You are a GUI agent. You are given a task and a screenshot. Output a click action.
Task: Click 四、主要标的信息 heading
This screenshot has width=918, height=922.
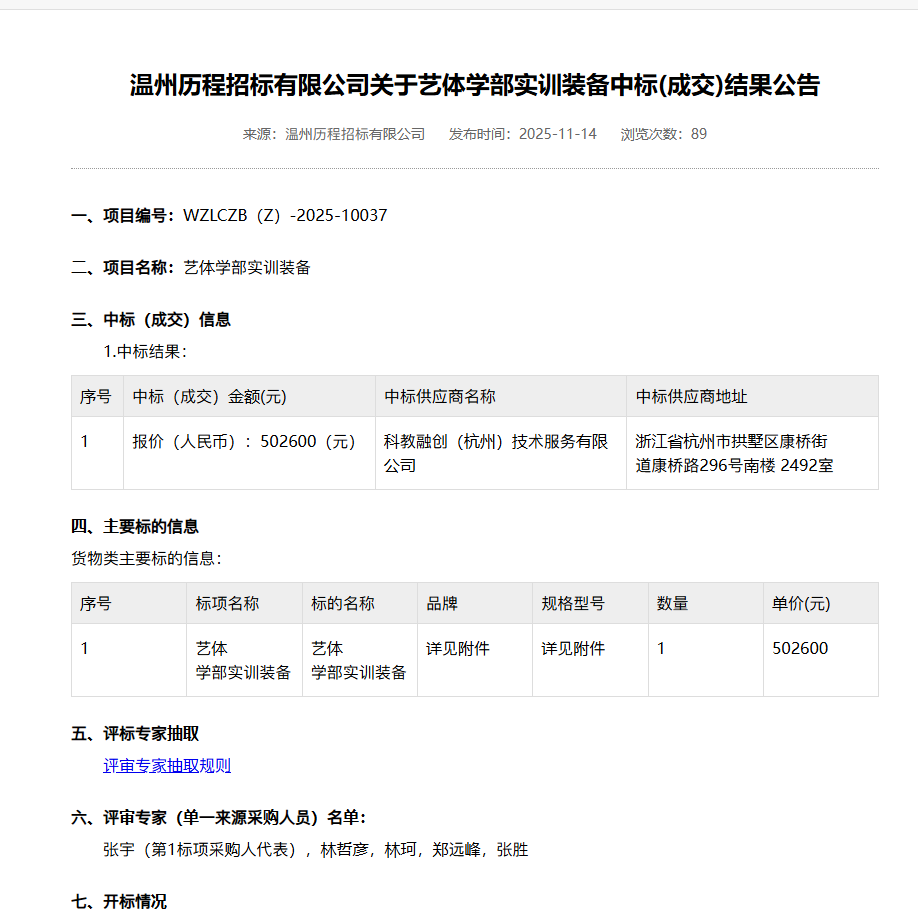(135, 527)
